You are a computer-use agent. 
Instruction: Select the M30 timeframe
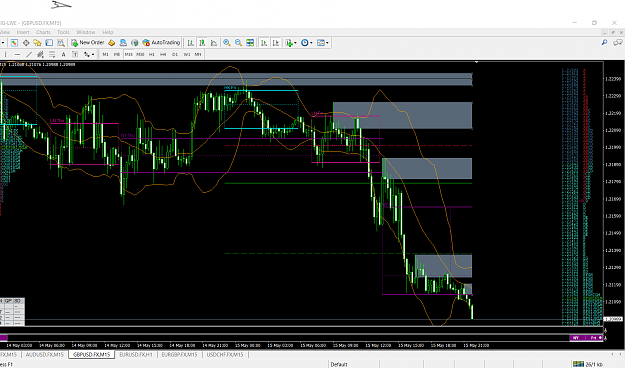[x=140, y=54]
